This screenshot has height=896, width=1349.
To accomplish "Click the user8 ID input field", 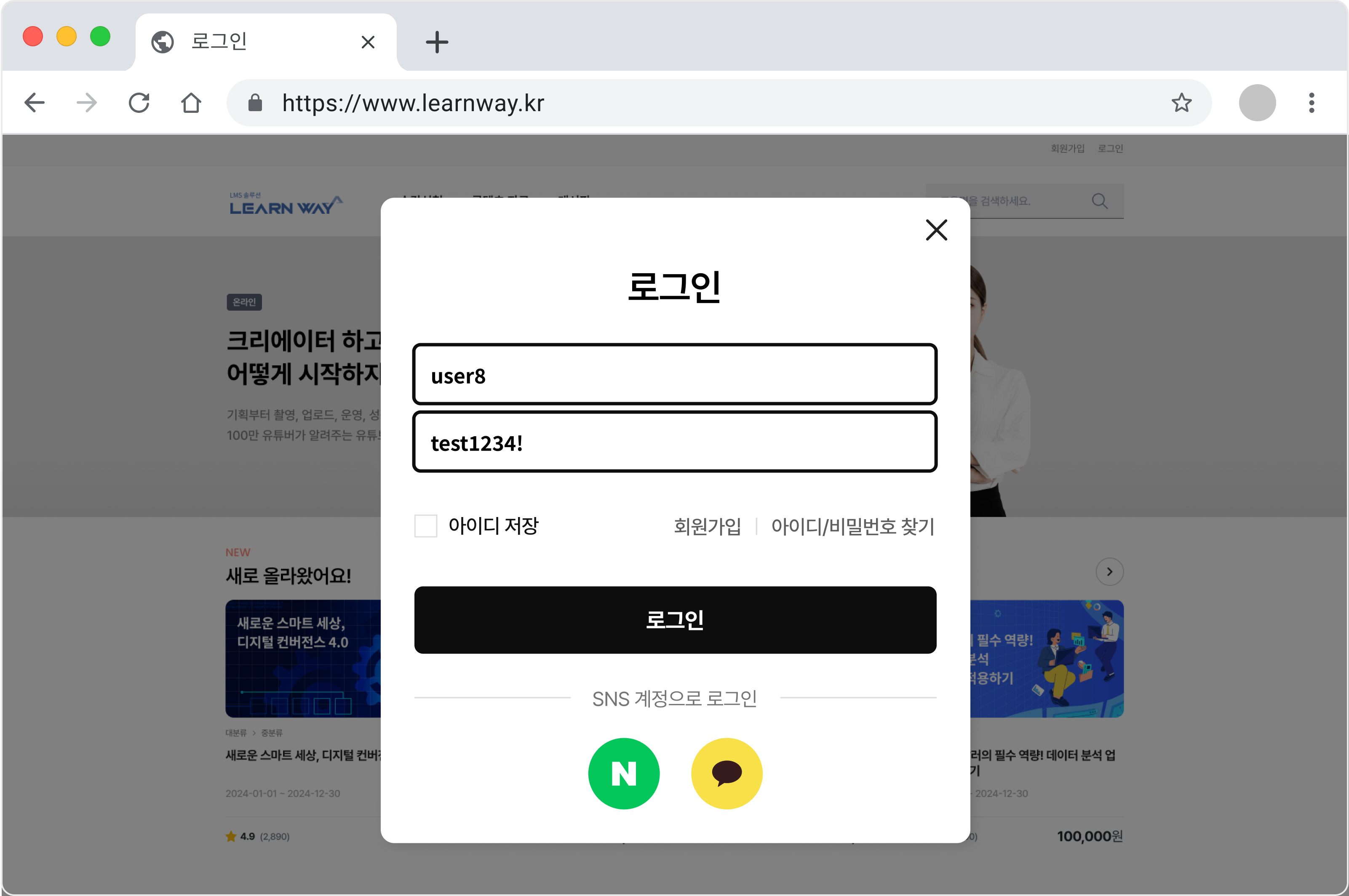I will pos(675,376).
